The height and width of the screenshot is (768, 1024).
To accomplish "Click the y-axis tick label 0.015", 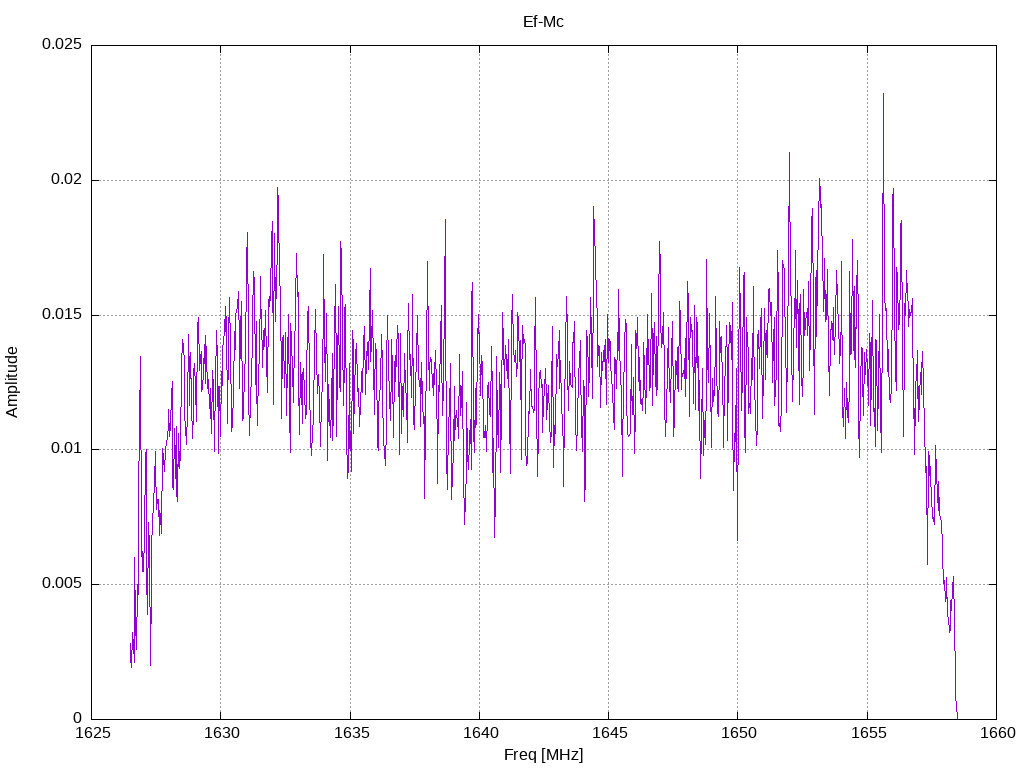I will point(62,314).
